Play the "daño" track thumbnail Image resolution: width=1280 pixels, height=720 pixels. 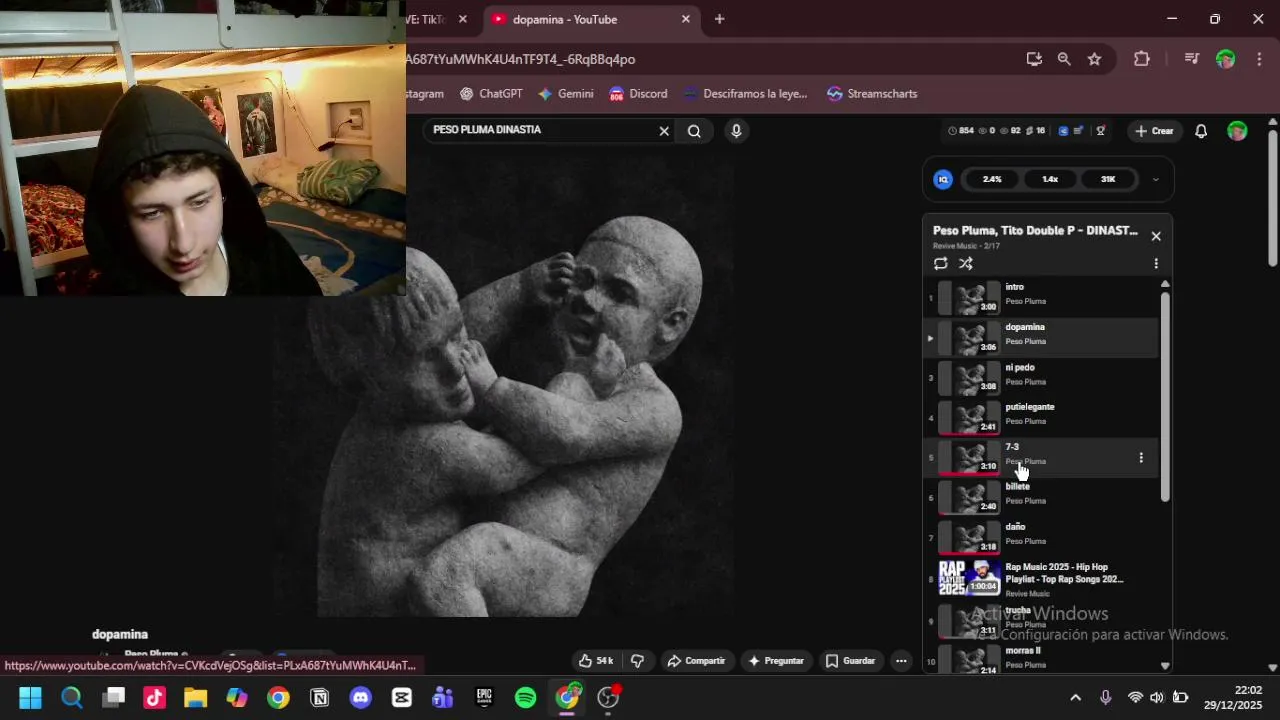coord(969,538)
